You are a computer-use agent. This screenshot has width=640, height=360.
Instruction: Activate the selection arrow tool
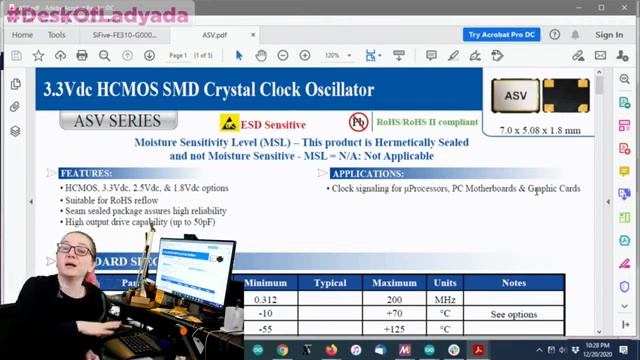(239, 56)
